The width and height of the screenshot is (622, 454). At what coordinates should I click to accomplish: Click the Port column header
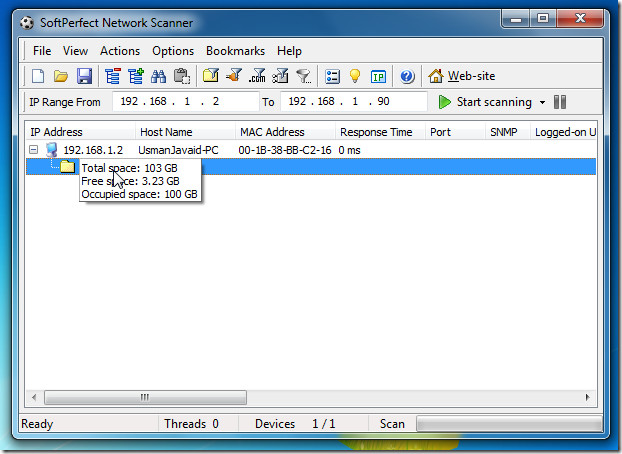[x=455, y=132]
